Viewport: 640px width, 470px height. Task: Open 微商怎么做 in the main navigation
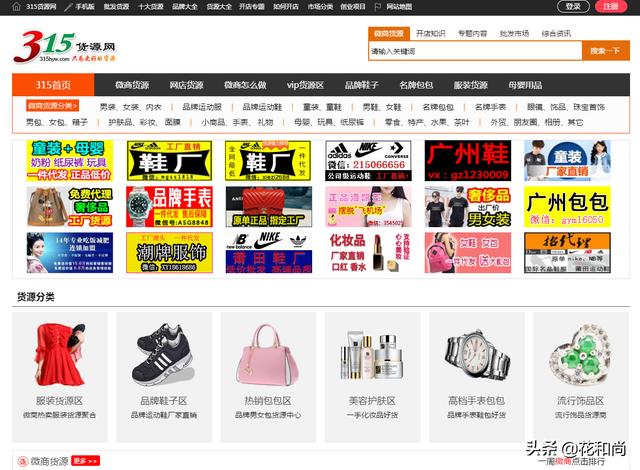[245, 85]
